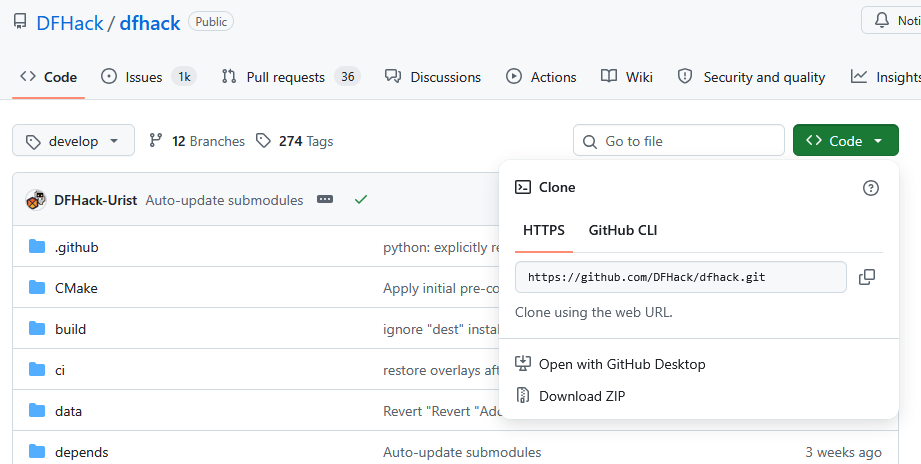Open the depends folder
Image resolution: width=921 pixels, height=464 pixels.
pos(82,453)
